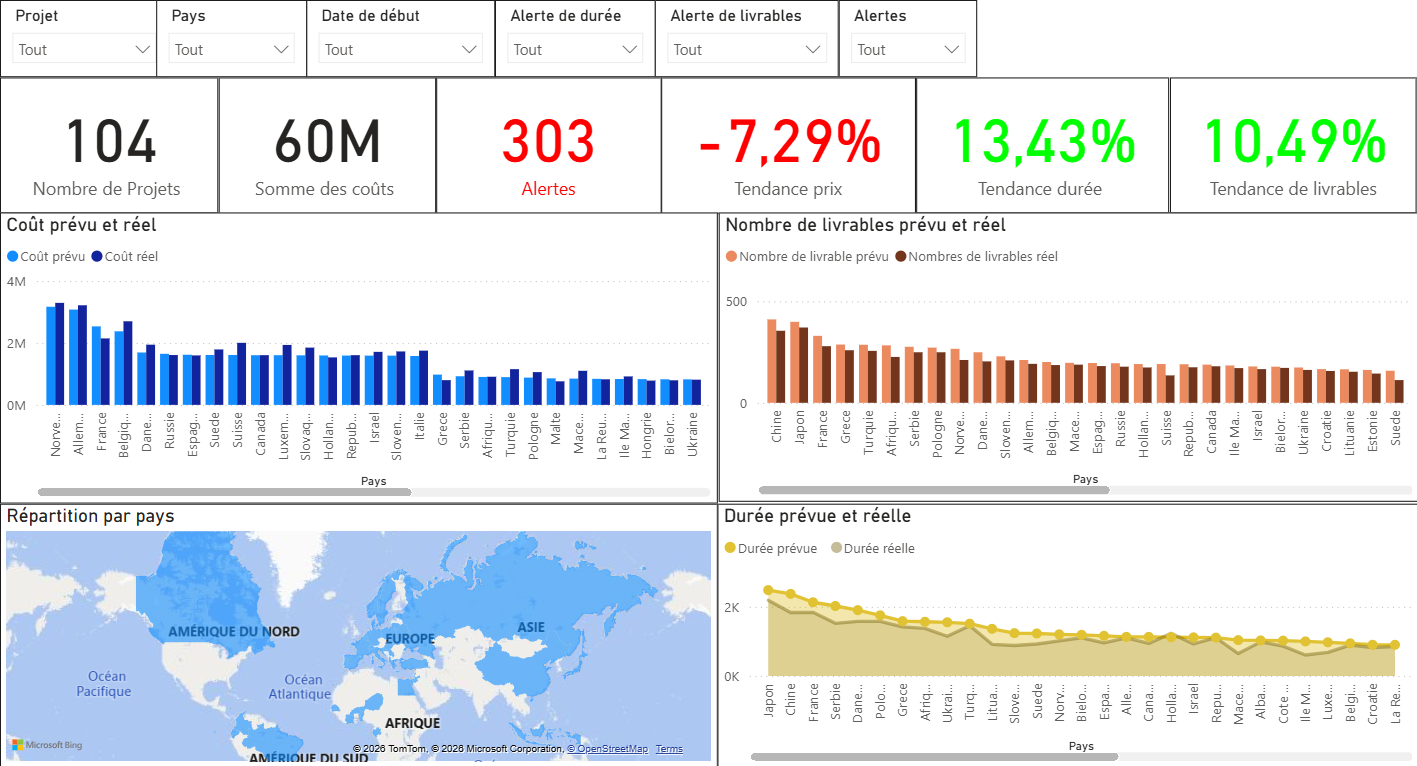This screenshot has width=1417, height=766.
Task: Click the Coût prévu legend marker
Action: [x=13, y=256]
